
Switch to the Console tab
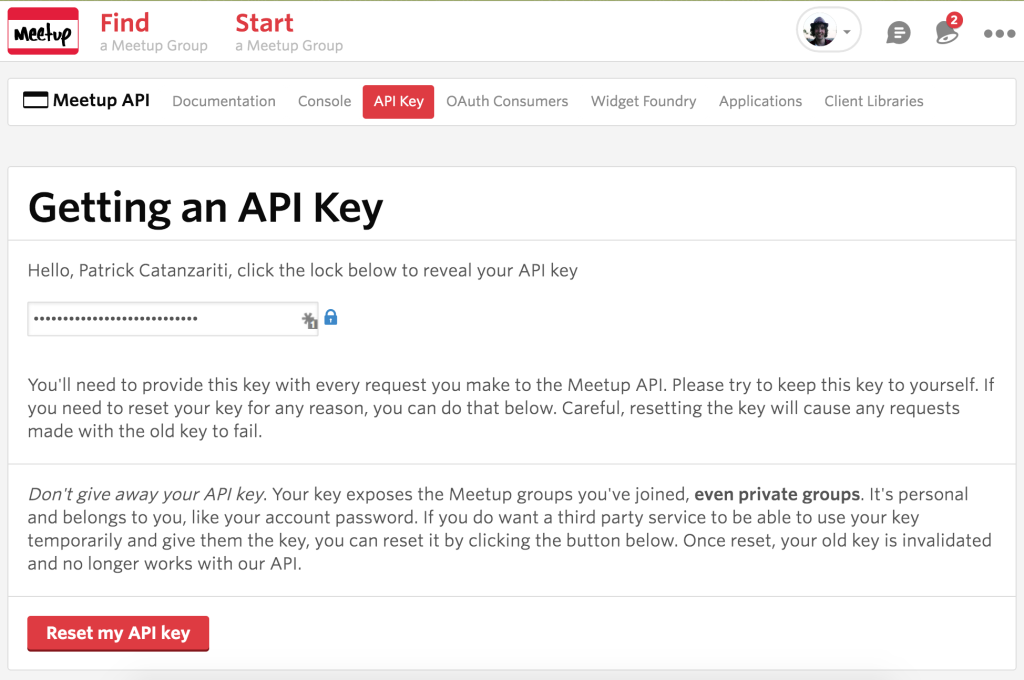pyautogui.click(x=324, y=101)
